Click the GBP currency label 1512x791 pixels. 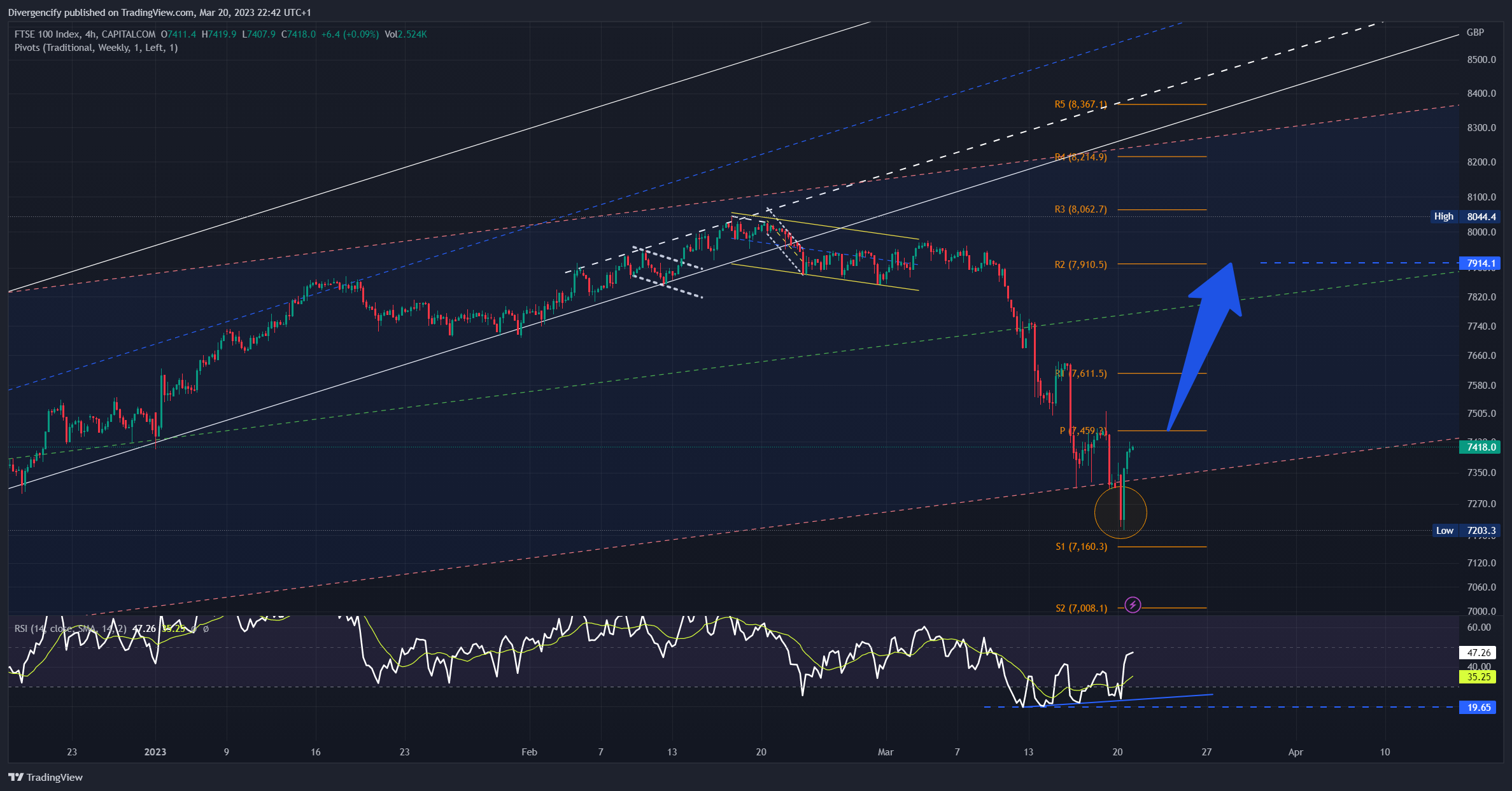tap(1475, 32)
